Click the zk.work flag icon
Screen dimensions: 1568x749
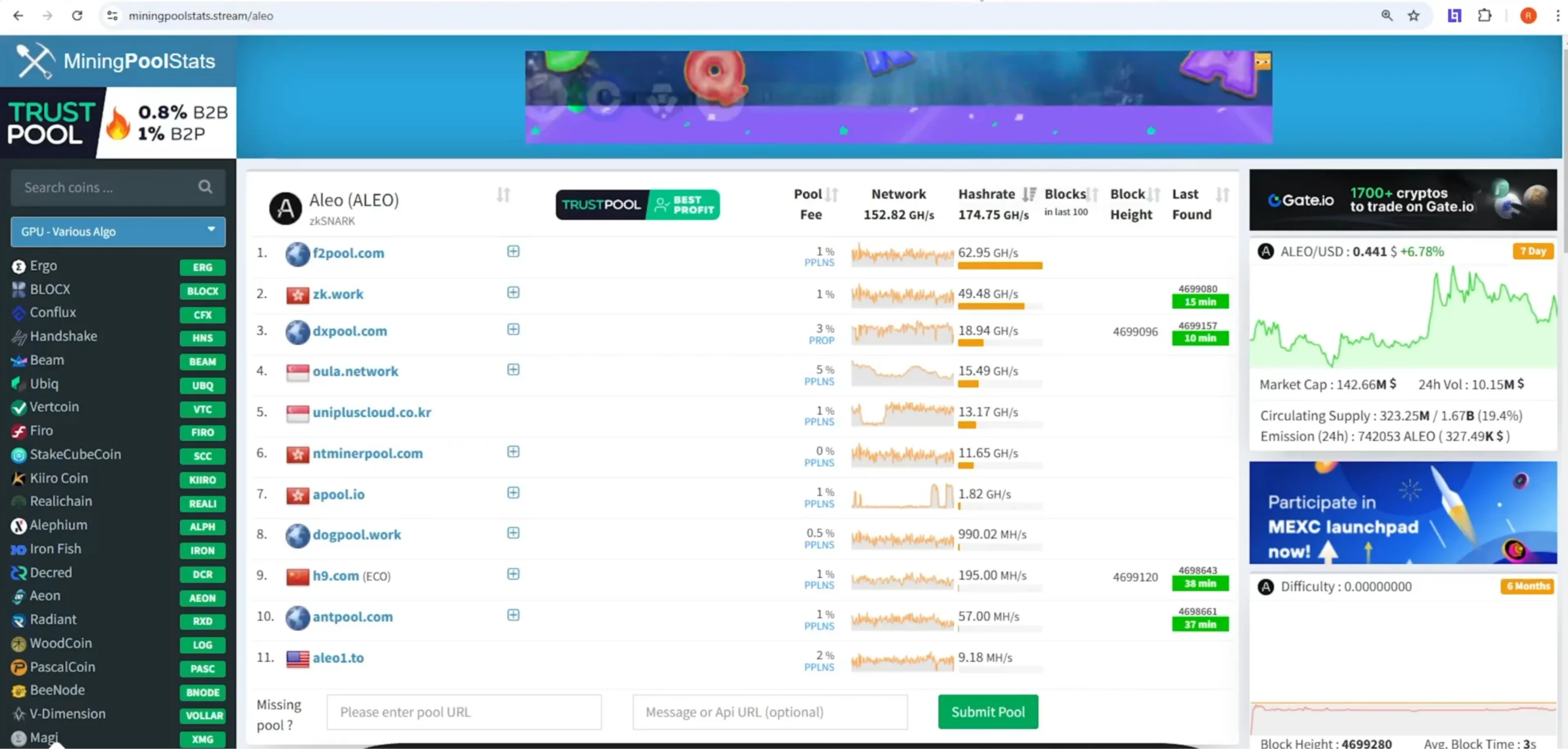298,295
